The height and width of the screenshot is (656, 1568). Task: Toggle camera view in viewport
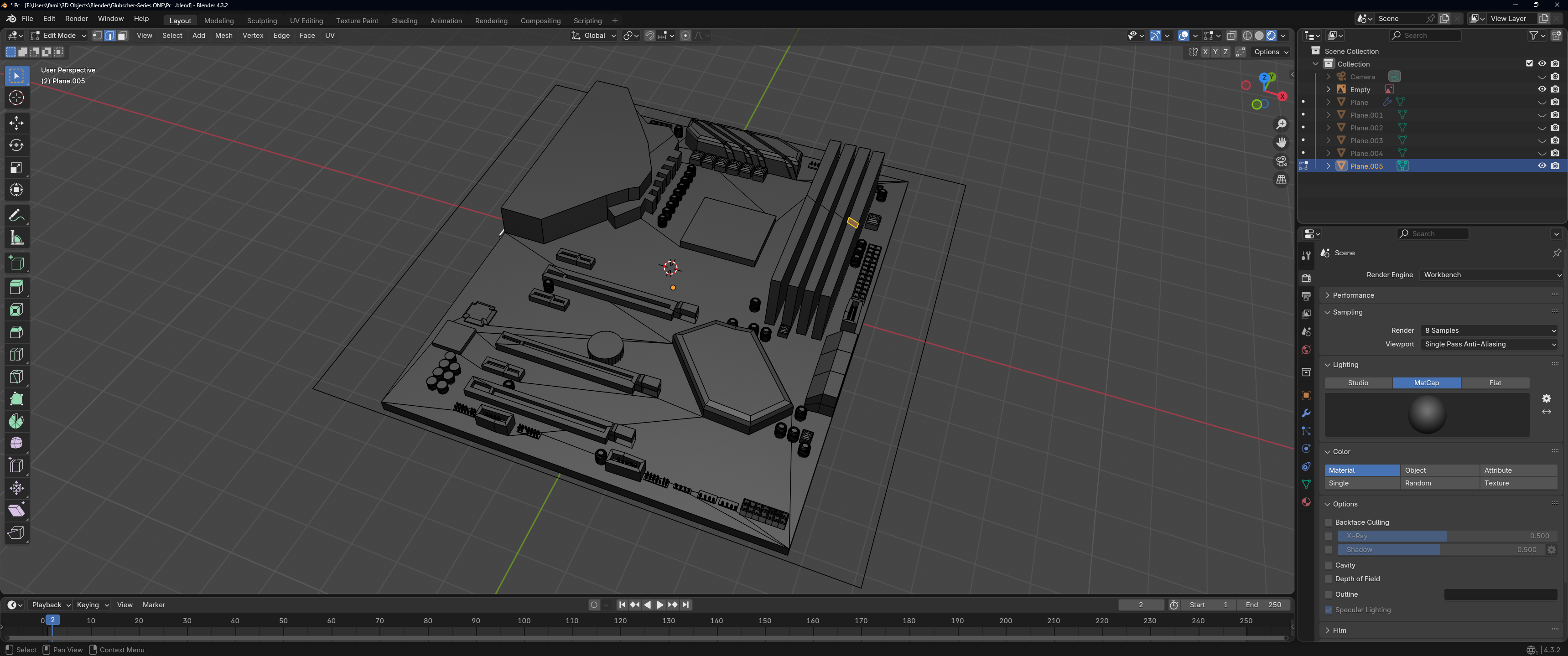1281,161
